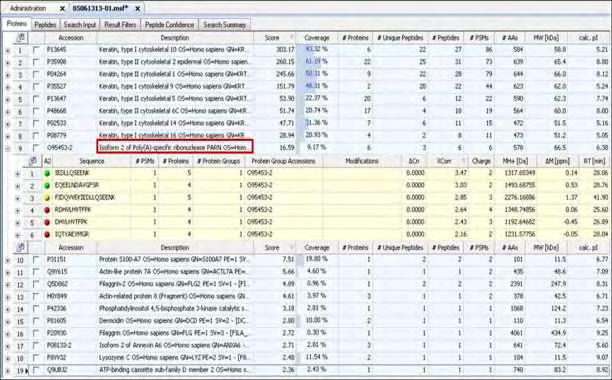Open the column chooser icon above protein row 1

(20, 37)
